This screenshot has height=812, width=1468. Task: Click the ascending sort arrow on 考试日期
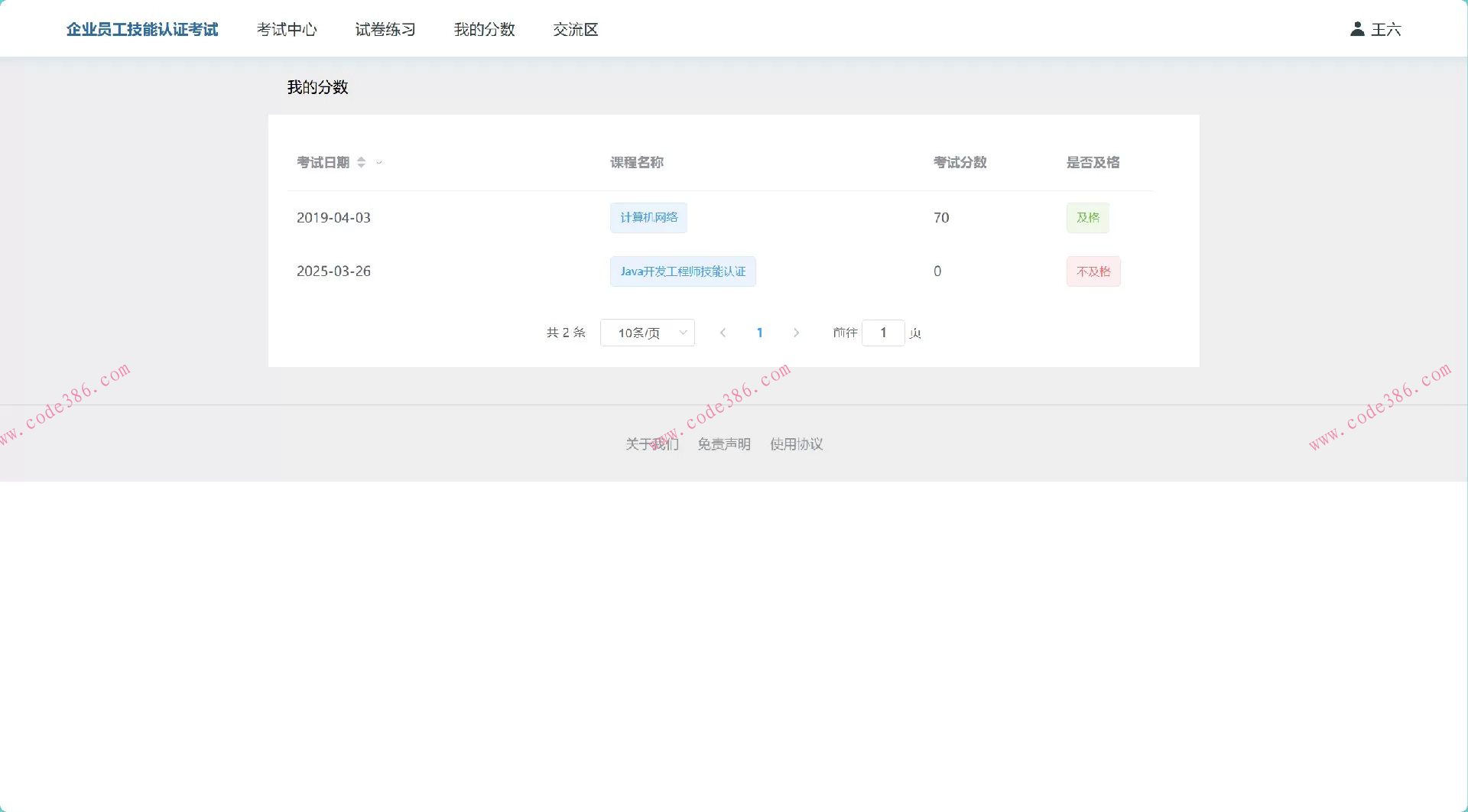361,160
